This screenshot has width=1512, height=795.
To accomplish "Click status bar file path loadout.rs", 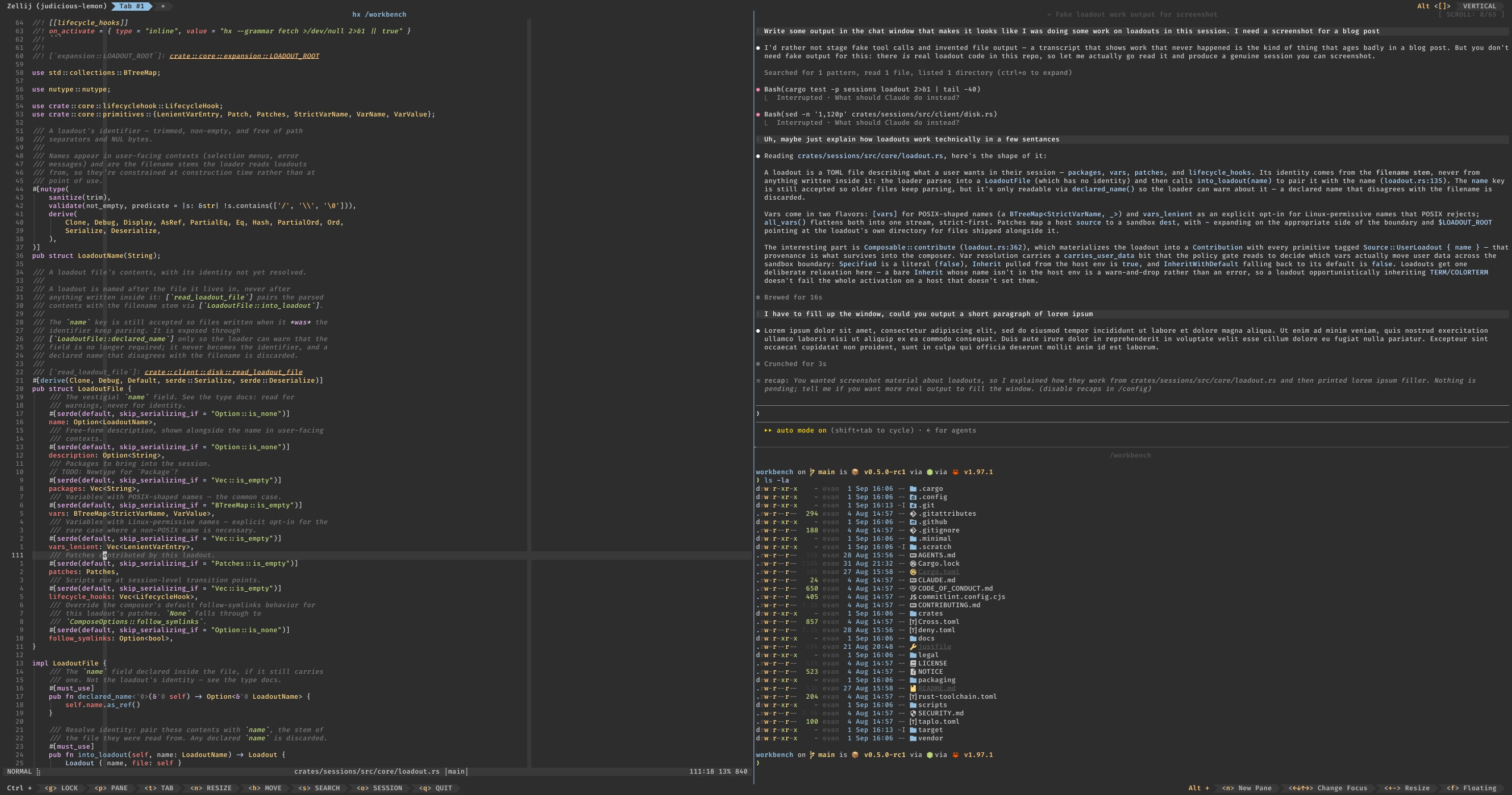I will tap(367, 772).
